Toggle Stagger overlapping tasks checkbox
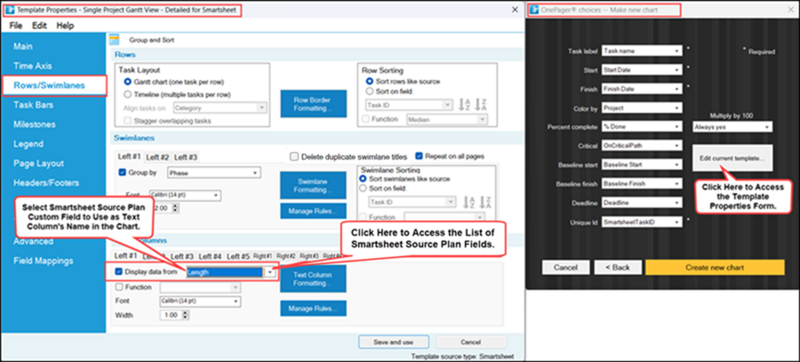Screen dimensions: 800x362 (128, 121)
